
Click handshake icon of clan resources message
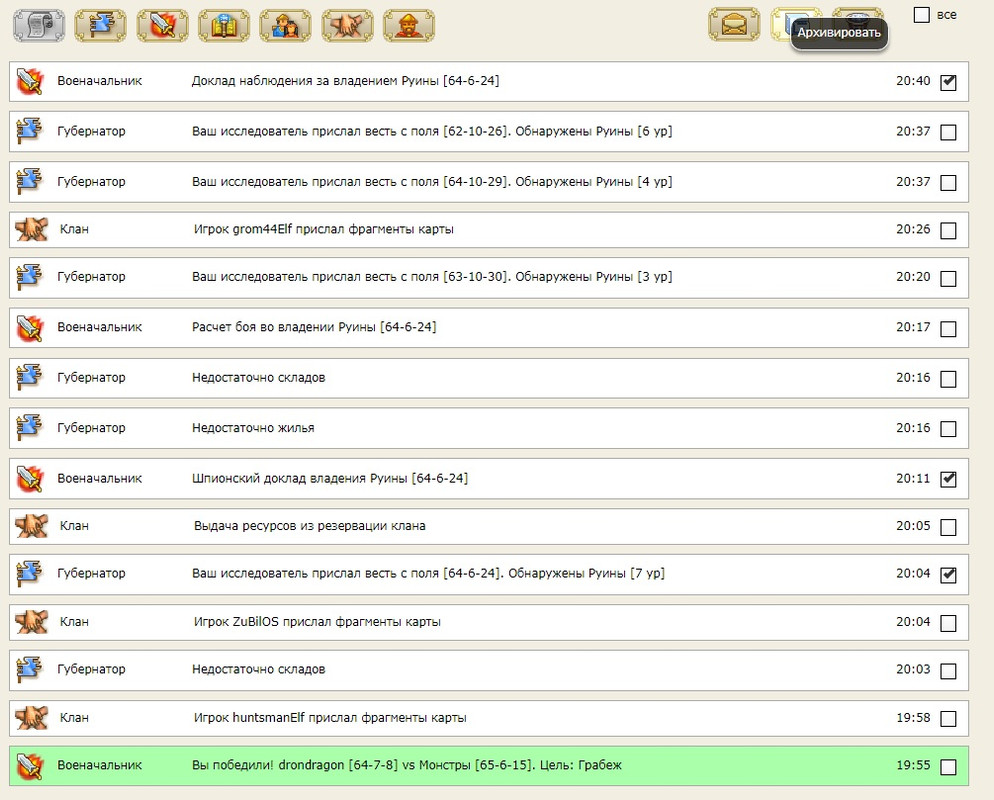[x=31, y=526]
